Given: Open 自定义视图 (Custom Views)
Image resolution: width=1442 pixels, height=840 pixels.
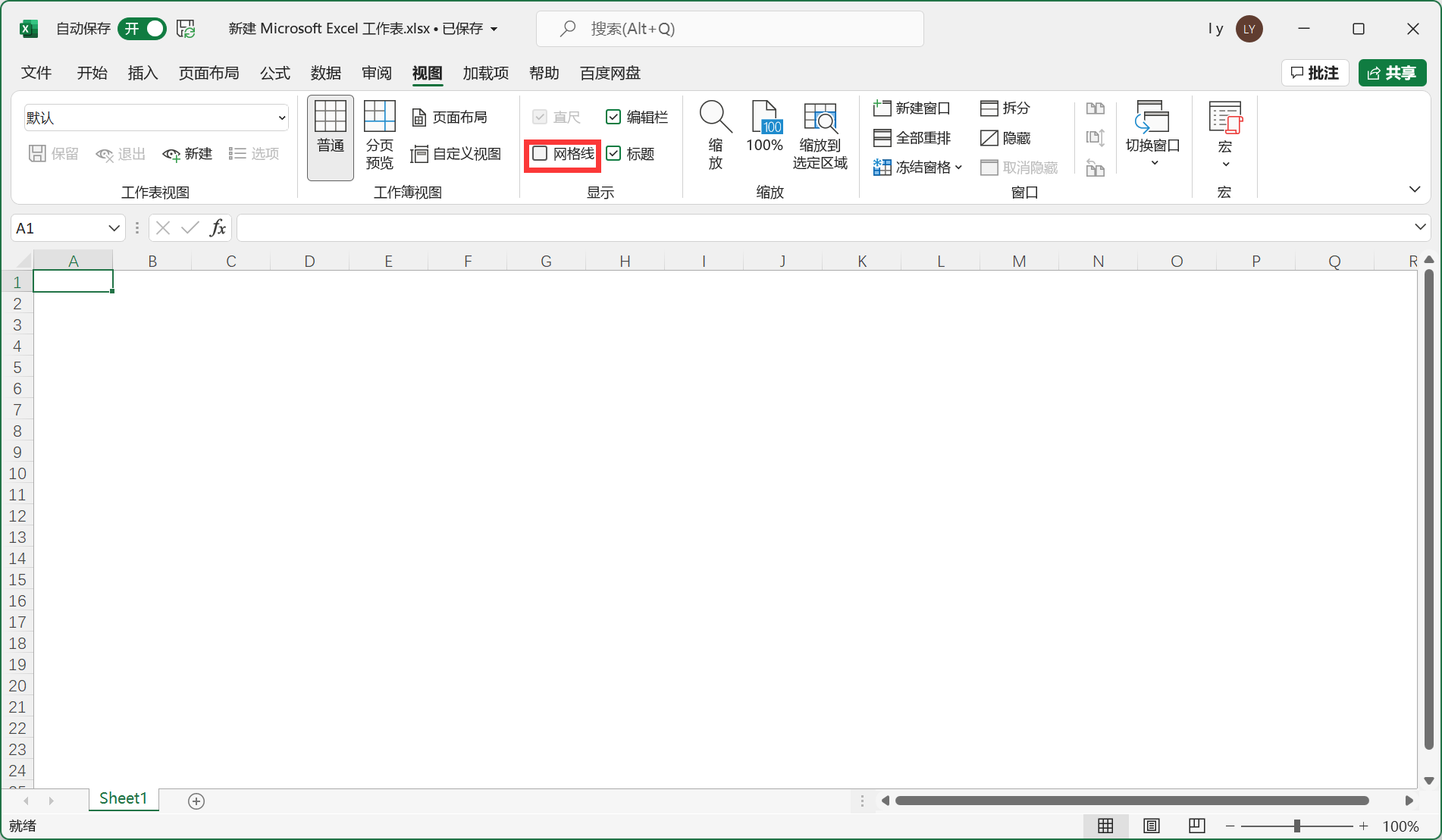Looking at the screenshot, I should click(457, 153).
